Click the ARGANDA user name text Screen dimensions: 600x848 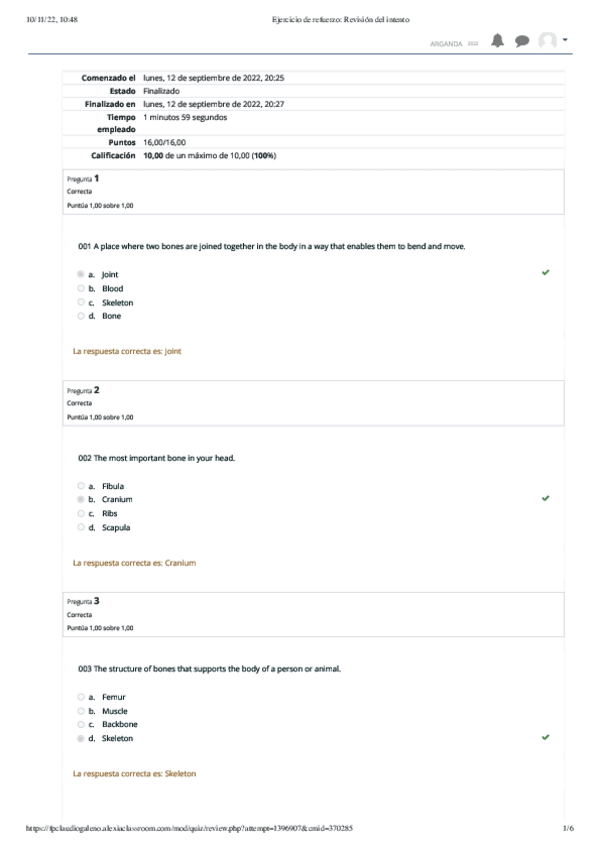click(x=446, y=44)
